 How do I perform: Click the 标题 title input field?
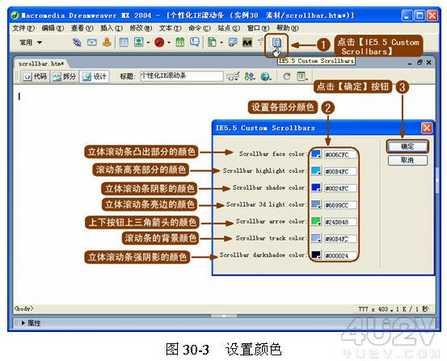click(x=181, y=76)
